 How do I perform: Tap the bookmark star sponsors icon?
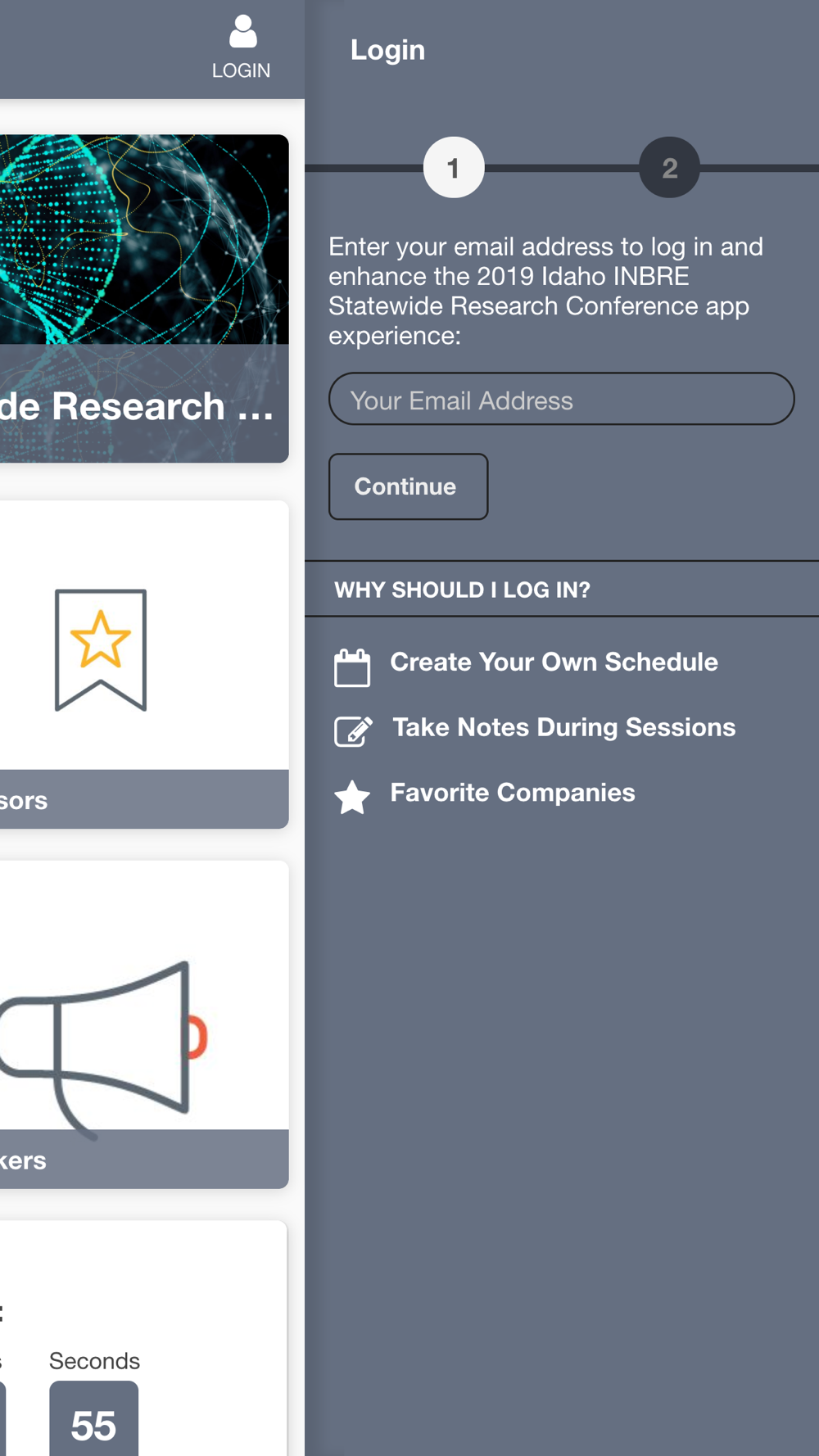tap(101, 649)
